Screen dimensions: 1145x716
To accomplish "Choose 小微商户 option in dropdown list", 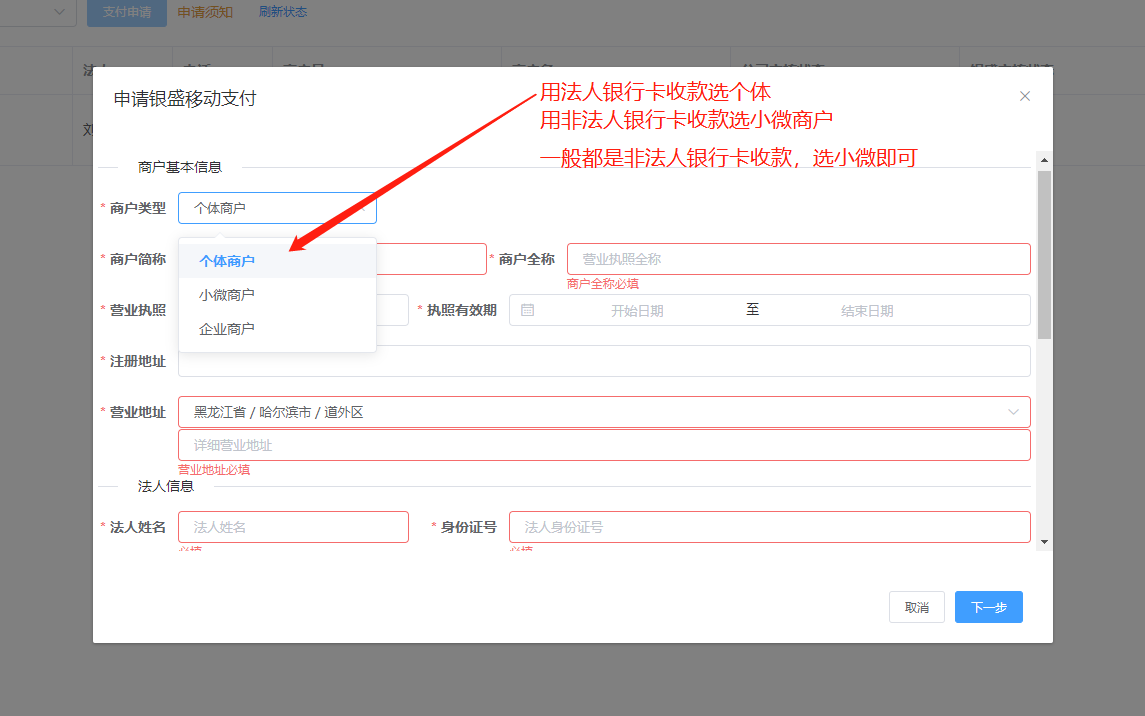I will click(x=227, y=295).
